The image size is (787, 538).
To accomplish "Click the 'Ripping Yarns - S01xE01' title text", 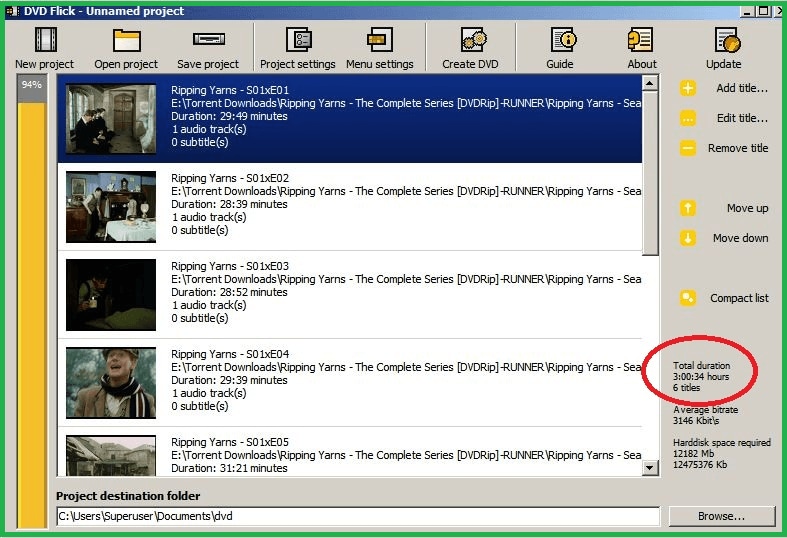I will coord(230,90).
